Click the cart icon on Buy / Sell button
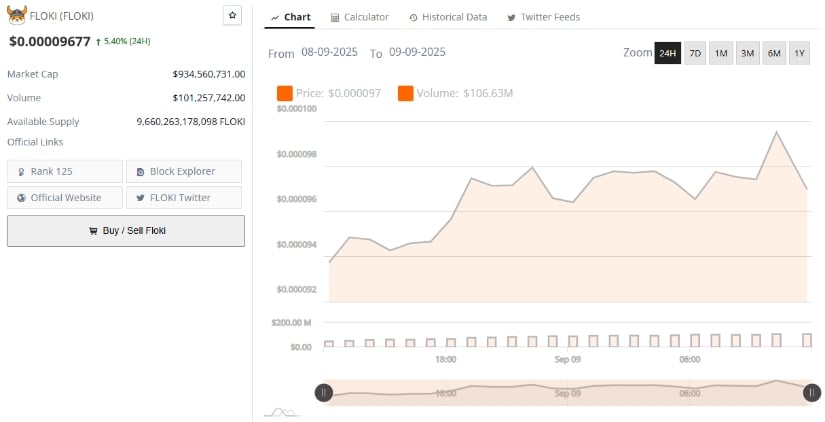This screenshot has width=825, height=422. pyautogui.click(x=94, y=231)
